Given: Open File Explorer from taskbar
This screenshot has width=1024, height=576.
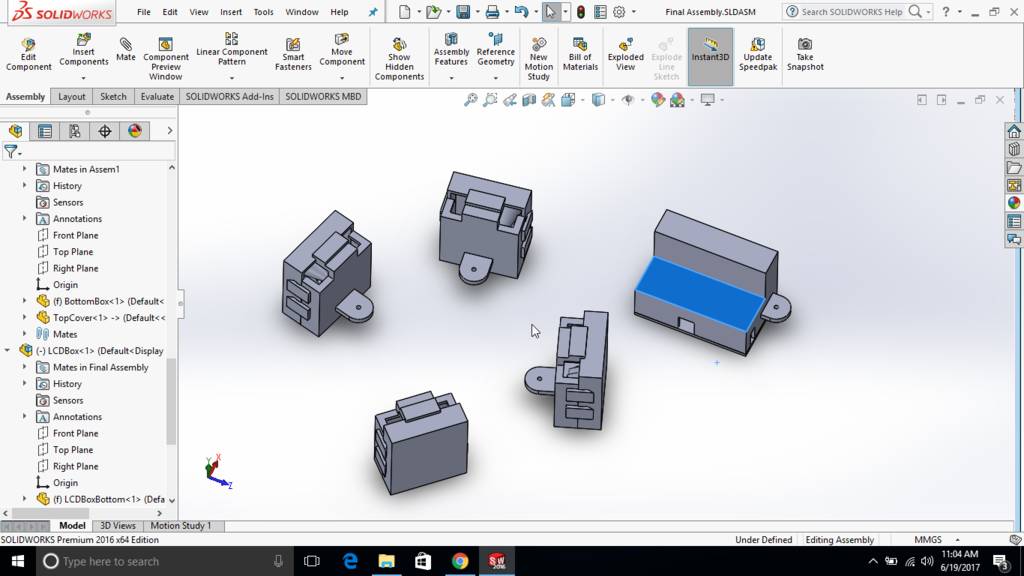Looking at the screenshot, I should coord(387,562).
